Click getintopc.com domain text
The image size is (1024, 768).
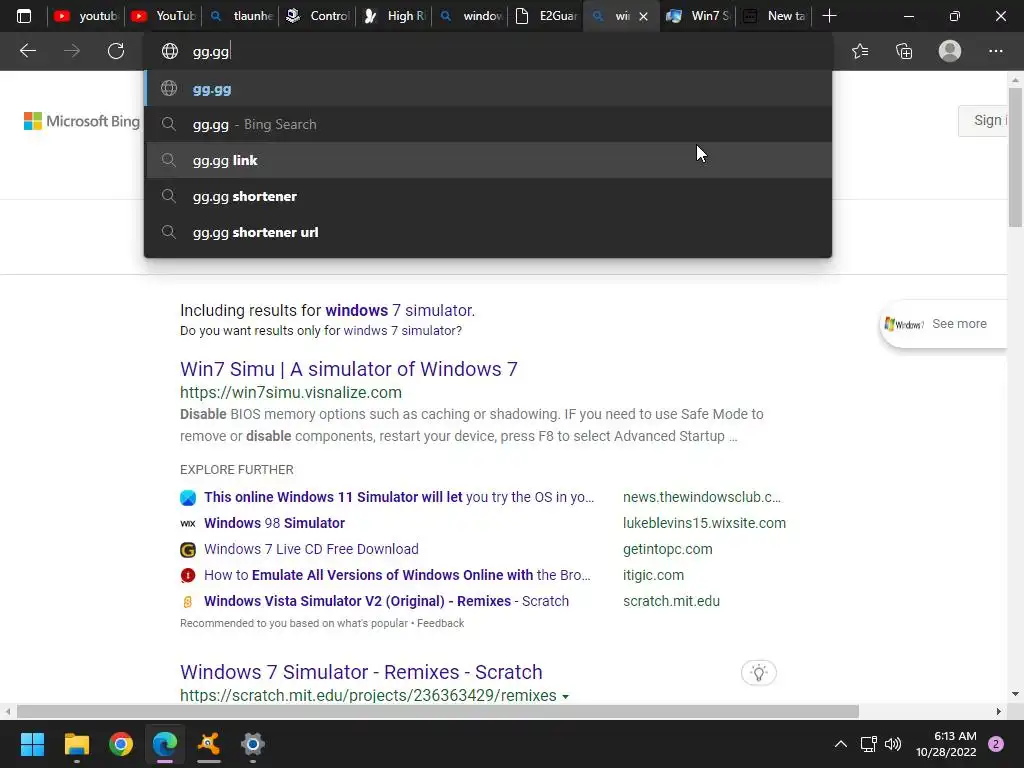[667, 549]
